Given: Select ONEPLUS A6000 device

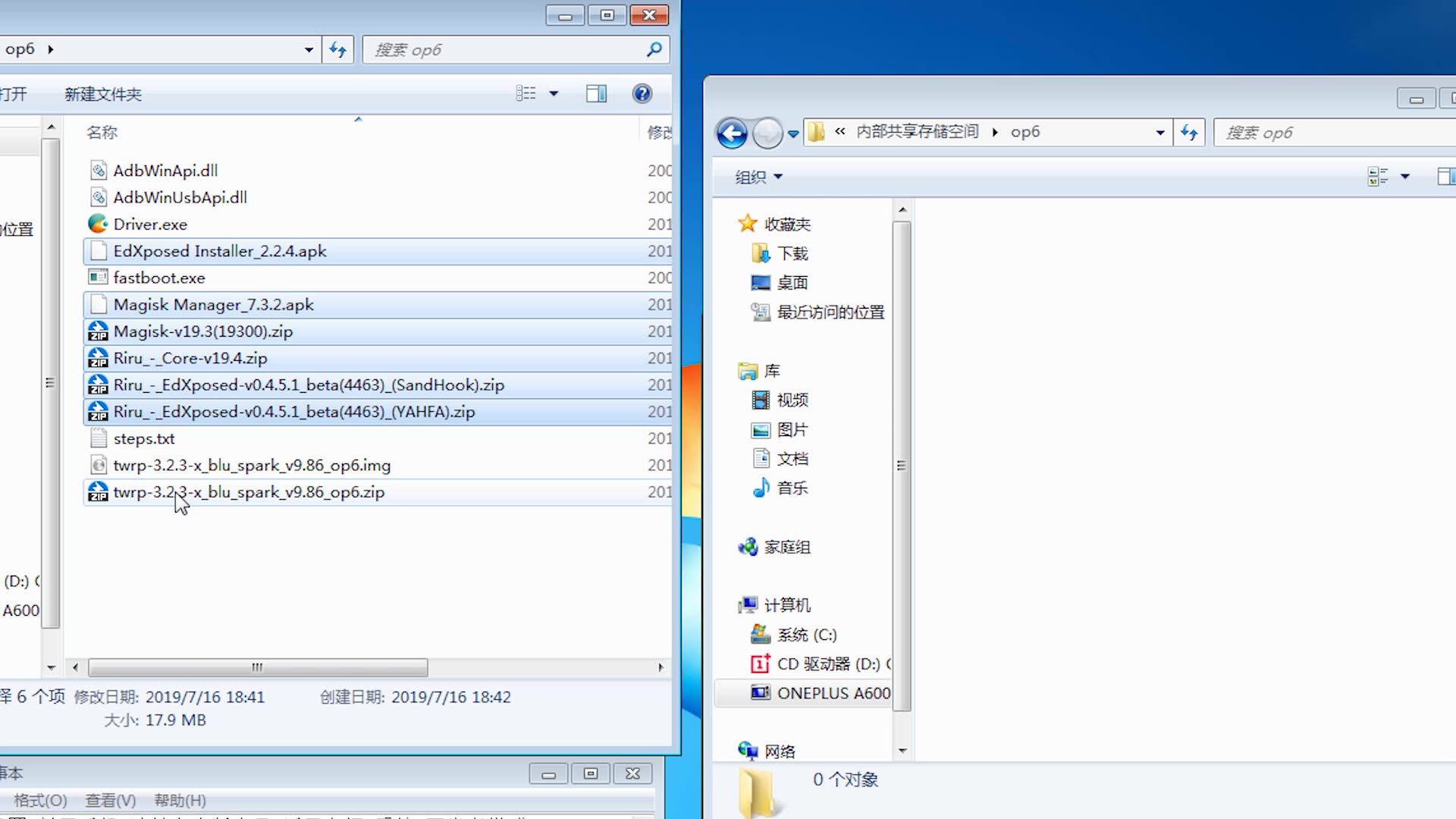Looking at the screenshot, I should (833, 693).
